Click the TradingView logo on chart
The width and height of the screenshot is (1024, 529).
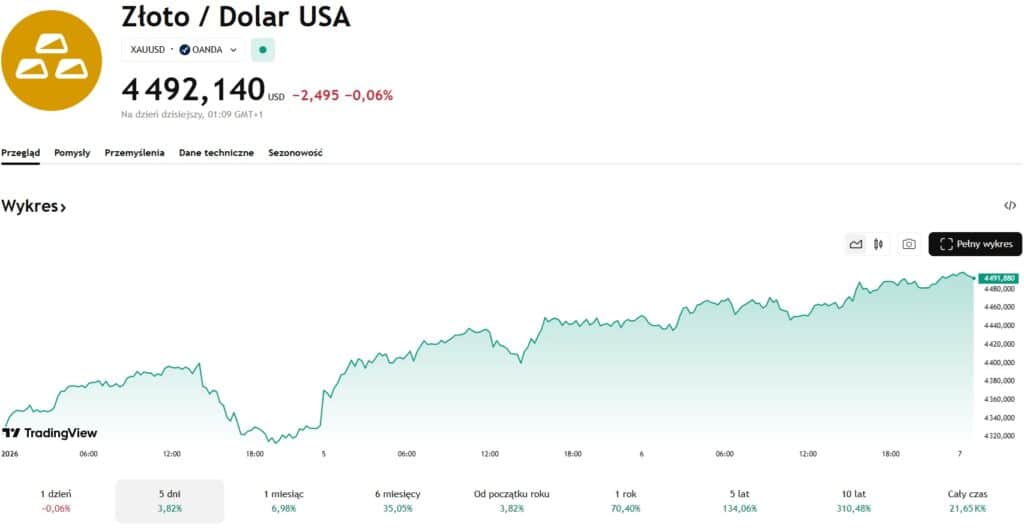50,433
